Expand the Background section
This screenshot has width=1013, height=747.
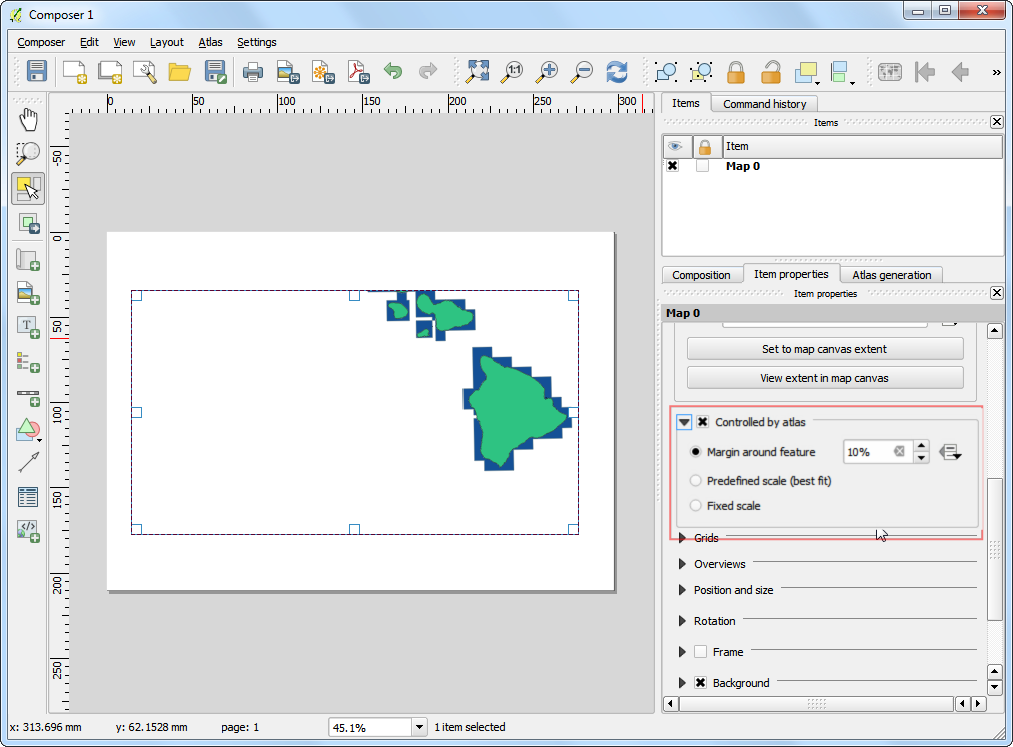click(682, 683)
